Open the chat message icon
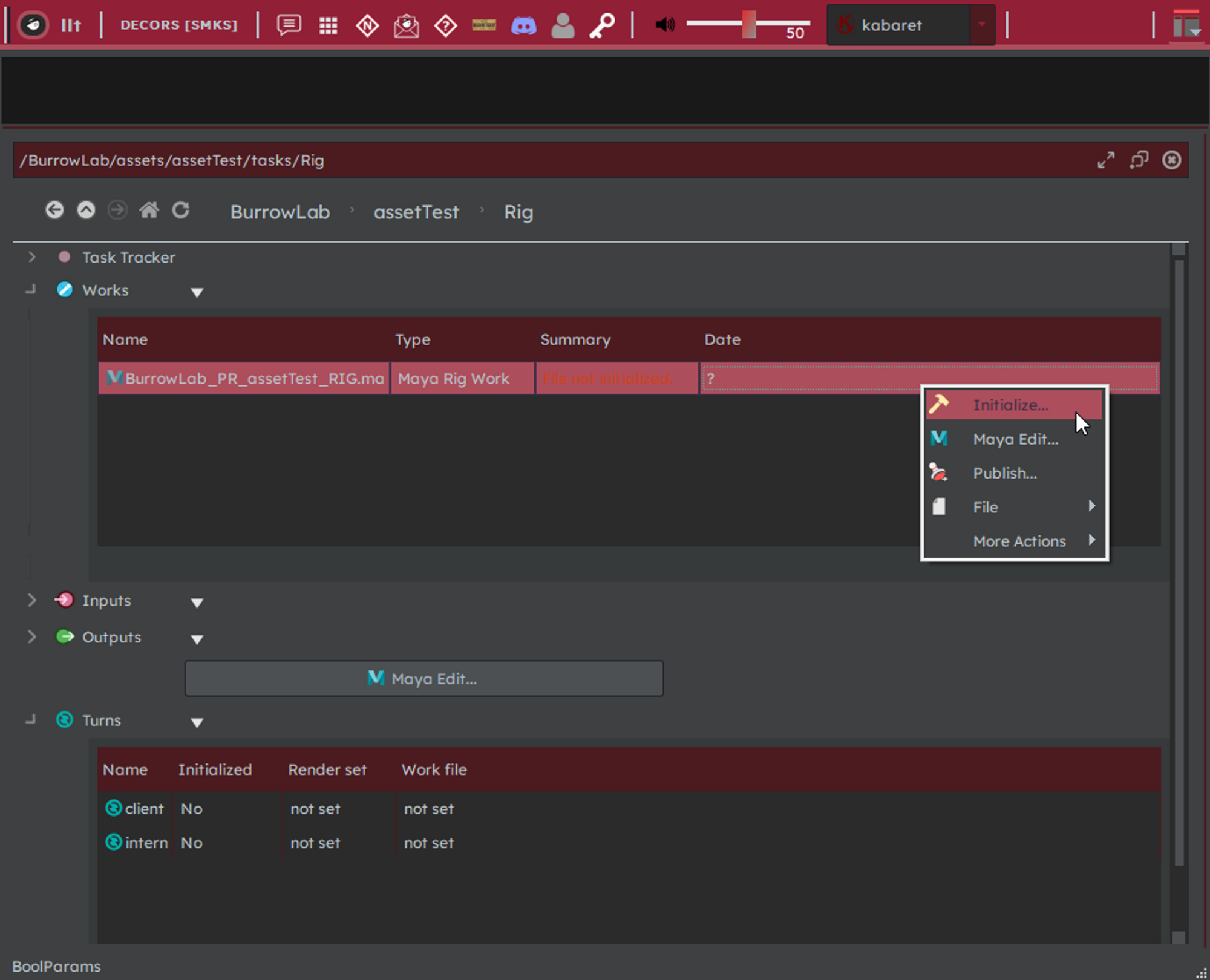Screen dimensions: 1210x980 pyautogui.click(x=289, y=25)
